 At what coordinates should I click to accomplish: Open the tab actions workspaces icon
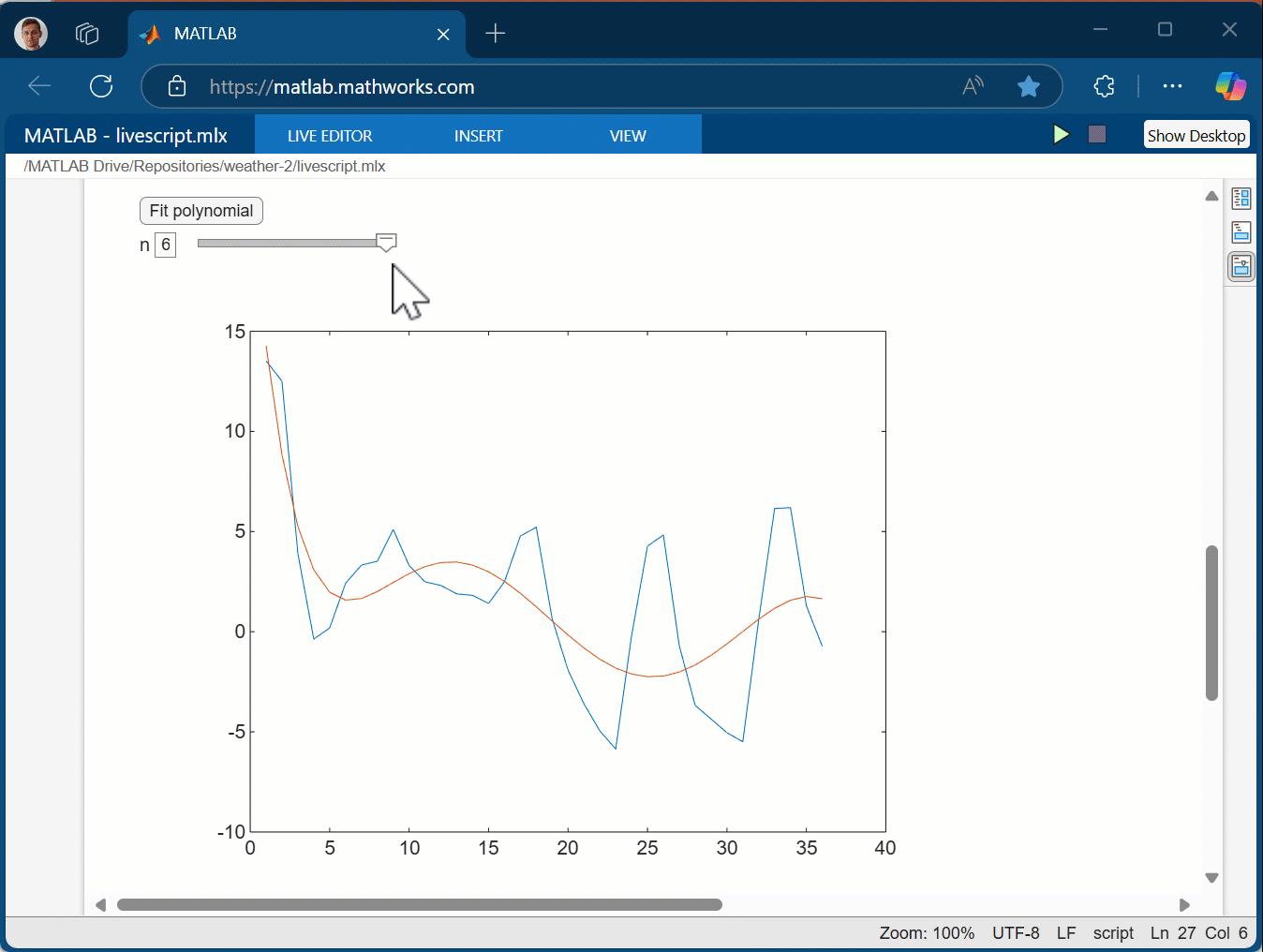(x=87, y=34)
